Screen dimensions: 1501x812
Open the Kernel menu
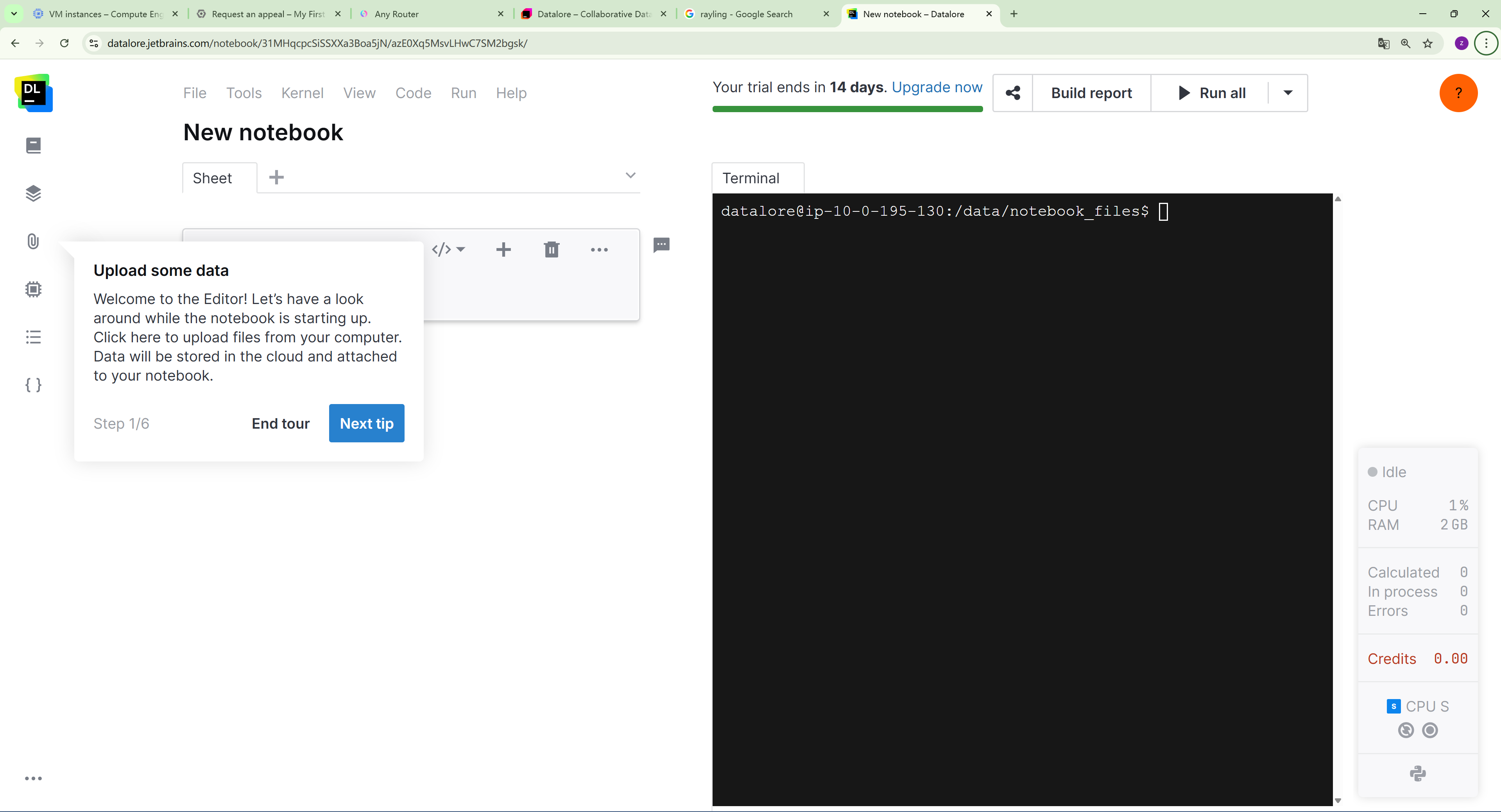pos(302,93)
